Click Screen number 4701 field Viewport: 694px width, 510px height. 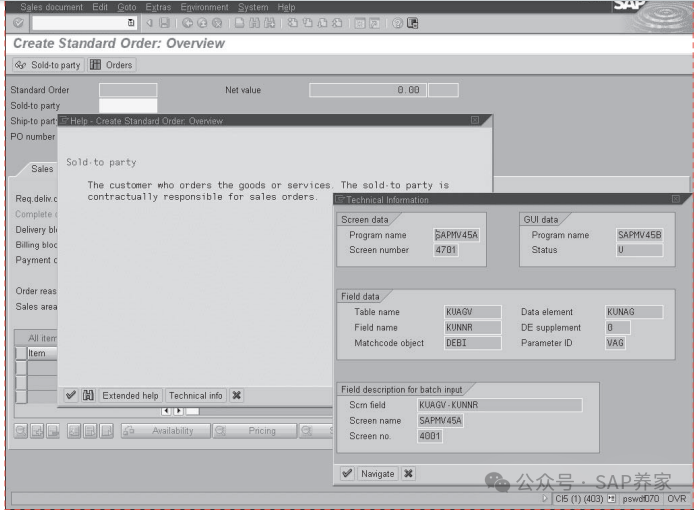pyautogui.click(x=446, y=250)
